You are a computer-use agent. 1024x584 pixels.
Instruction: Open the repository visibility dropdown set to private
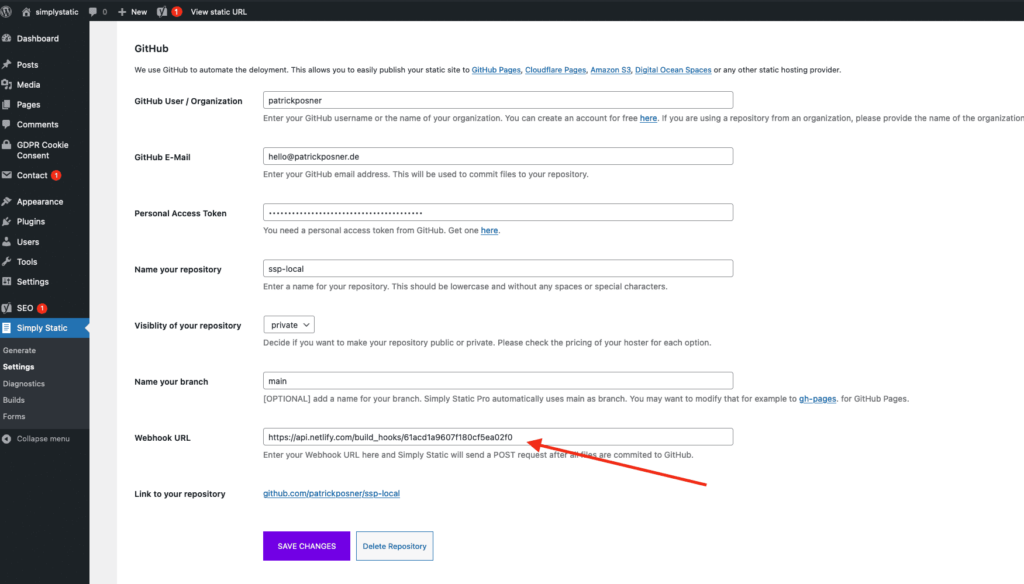pos(289,325)
